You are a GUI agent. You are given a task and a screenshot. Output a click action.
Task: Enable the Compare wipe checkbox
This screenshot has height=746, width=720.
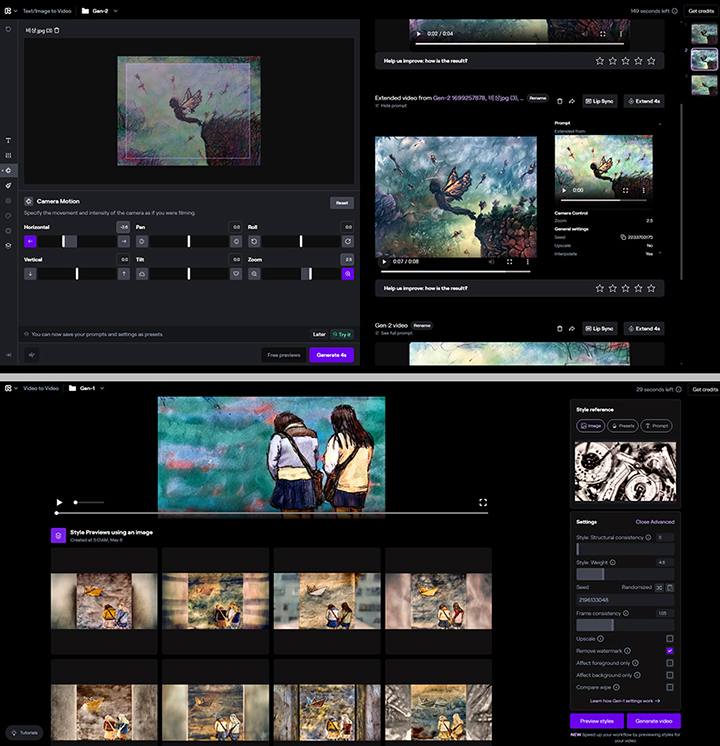670,687
